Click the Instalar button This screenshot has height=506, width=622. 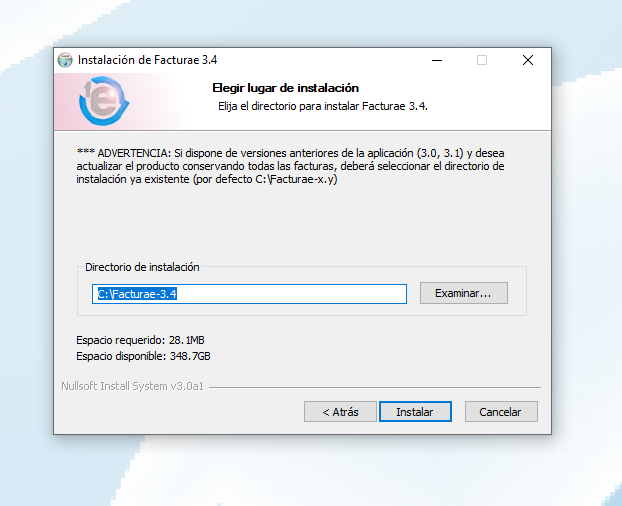pyautogui.click(x=415, y=412)
